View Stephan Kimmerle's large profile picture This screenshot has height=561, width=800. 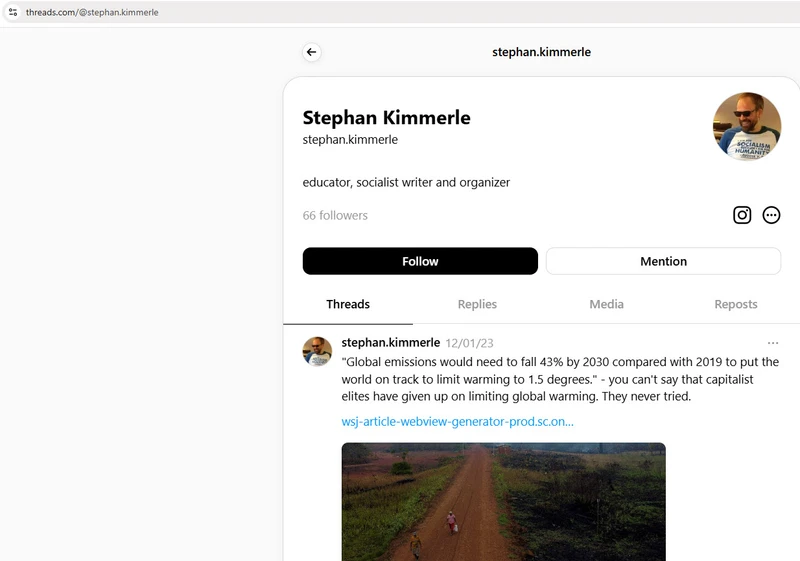(x=747, y=126)
